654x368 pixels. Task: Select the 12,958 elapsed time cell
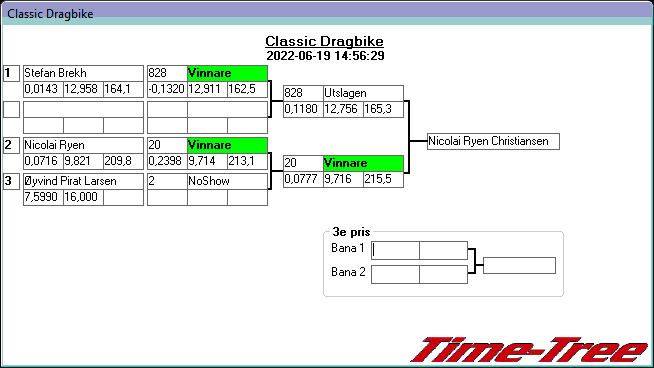click(x=83, y=89)
